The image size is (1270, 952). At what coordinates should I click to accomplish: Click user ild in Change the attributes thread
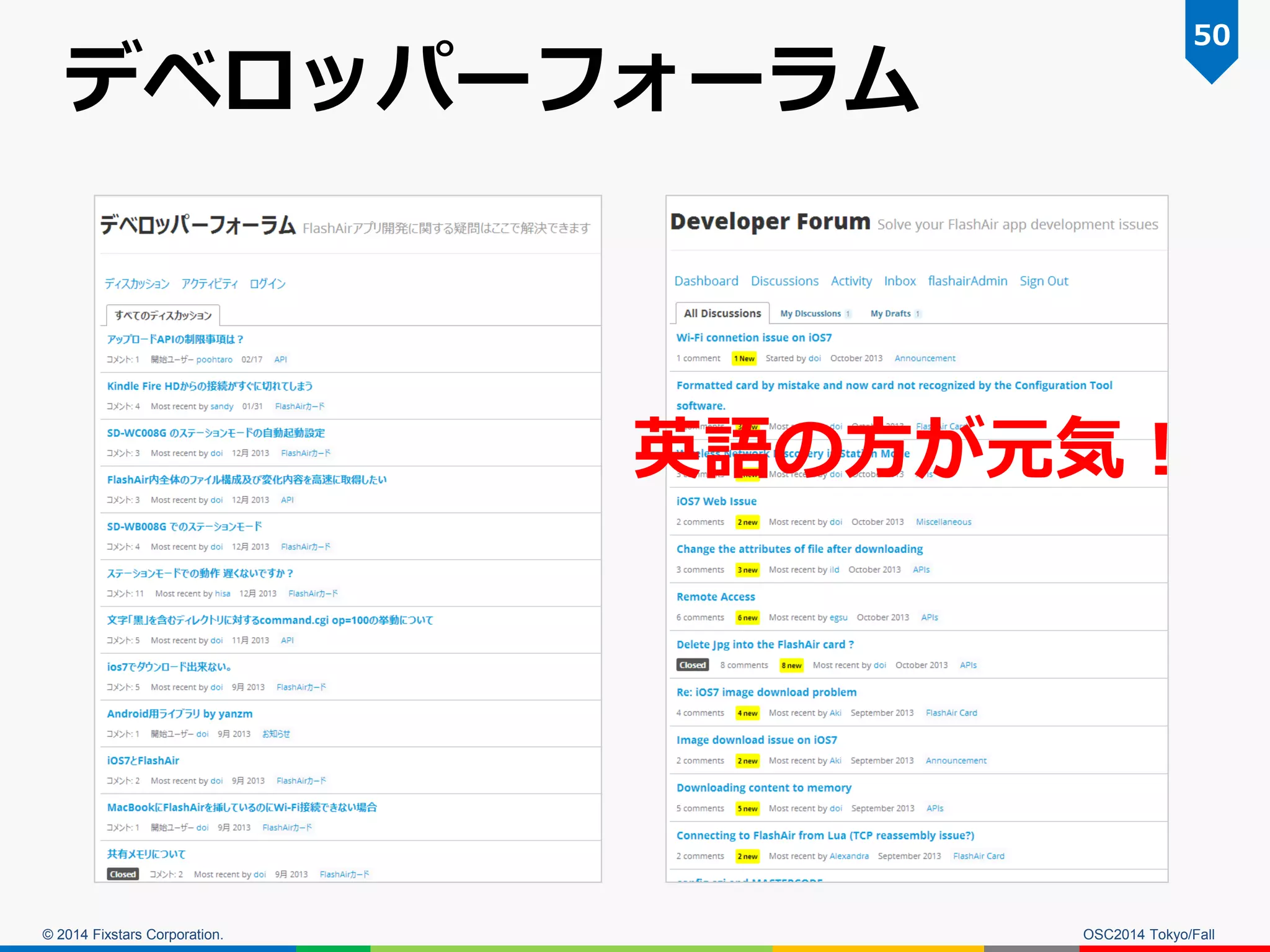click(834, 570)
